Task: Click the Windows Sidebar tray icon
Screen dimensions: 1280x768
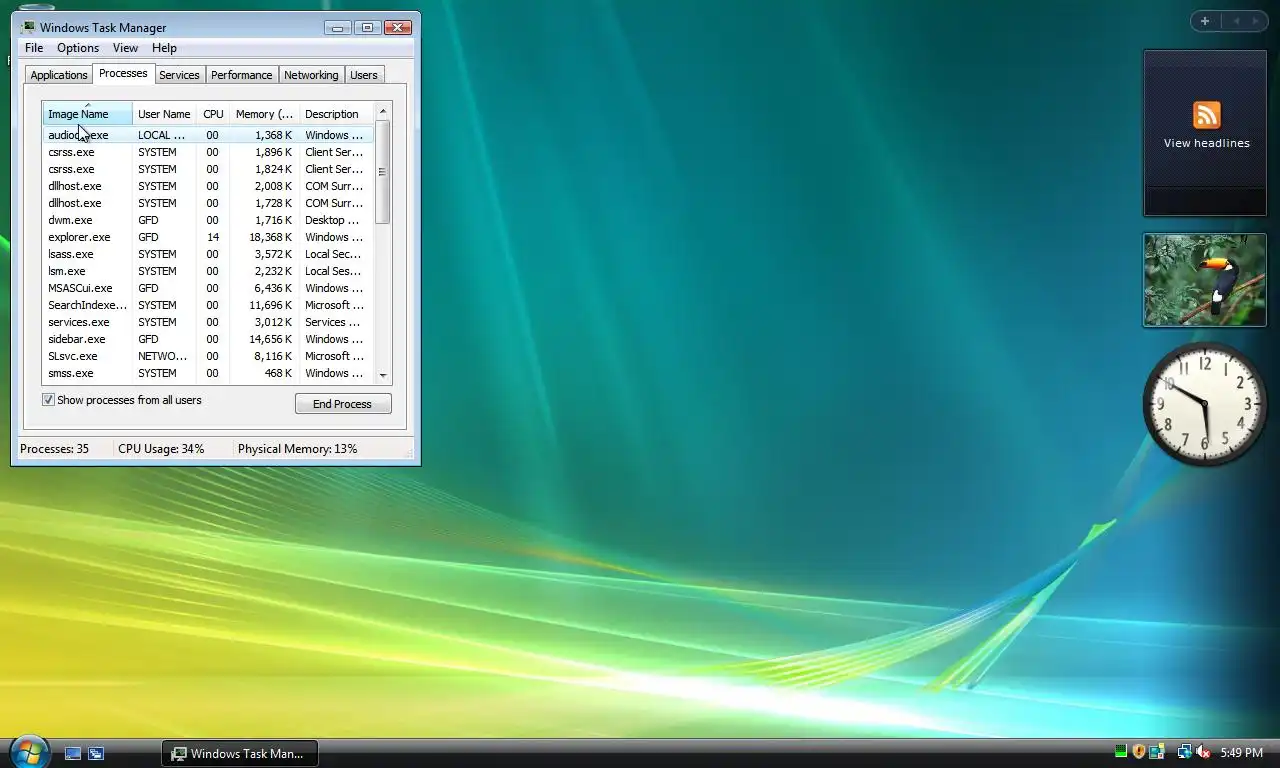Action: point(1157,752)
